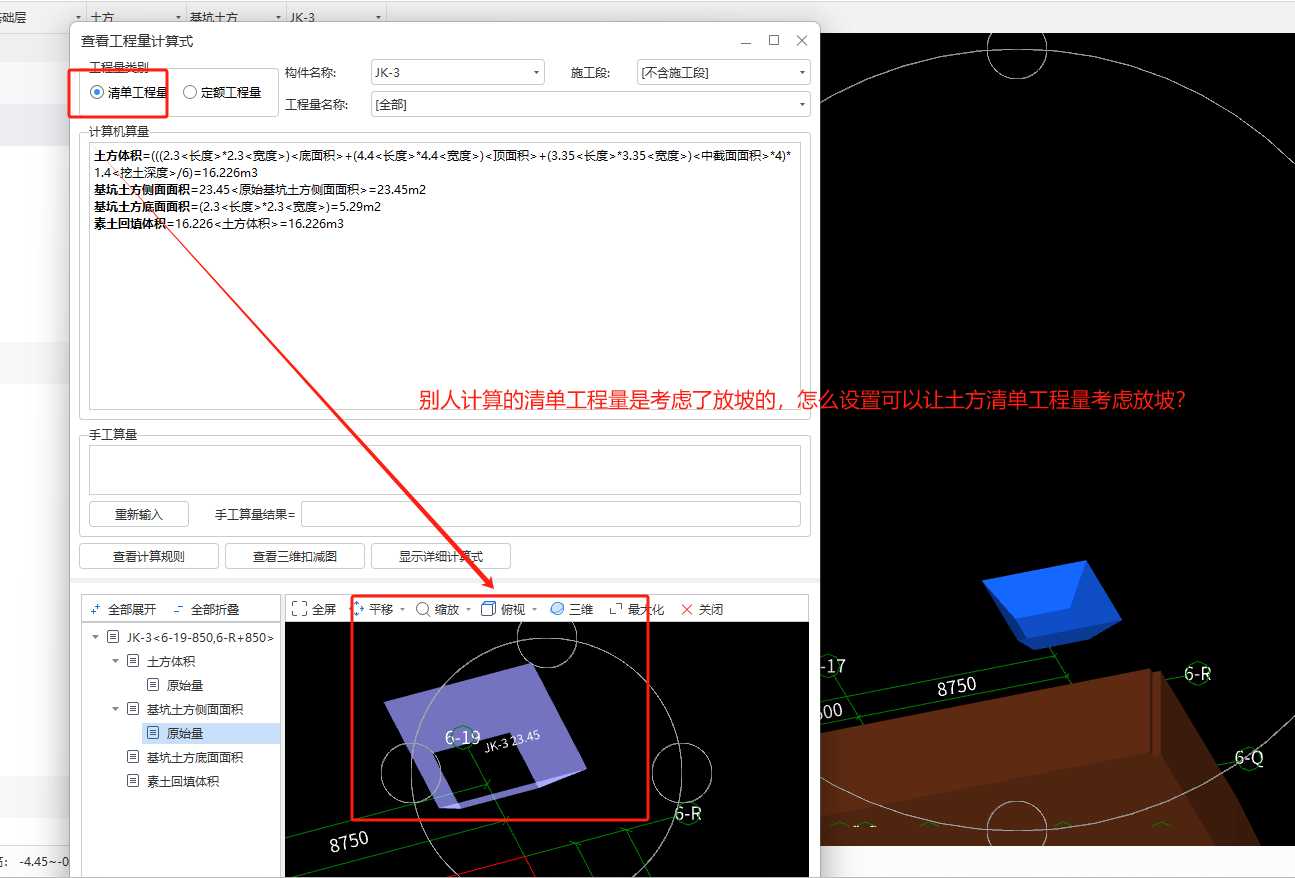
Task: Click the 基坑土方底面面积 document icon
Action: pos(133,757)
